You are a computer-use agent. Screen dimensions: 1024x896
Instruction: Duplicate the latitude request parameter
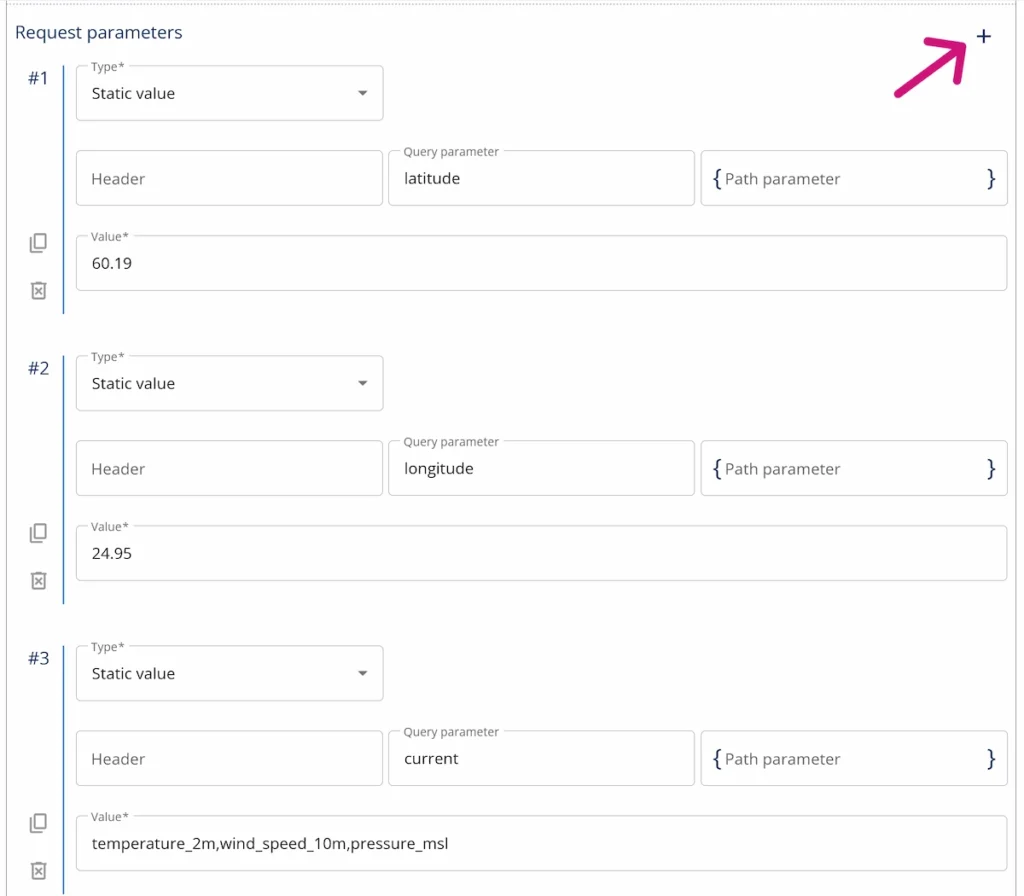[38, 242]
